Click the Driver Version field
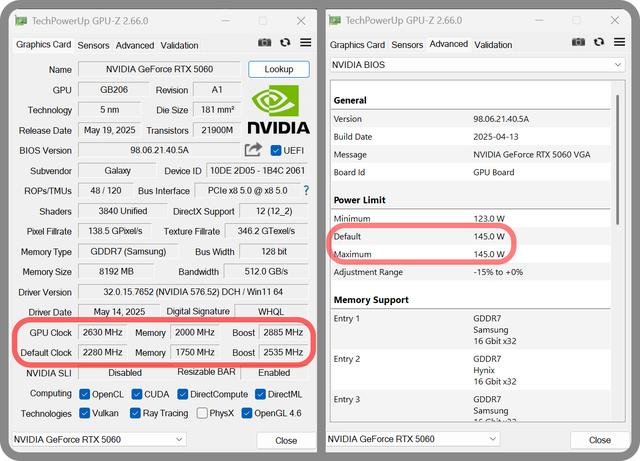Viewport: 640px width, 461px height. point(193,292)
